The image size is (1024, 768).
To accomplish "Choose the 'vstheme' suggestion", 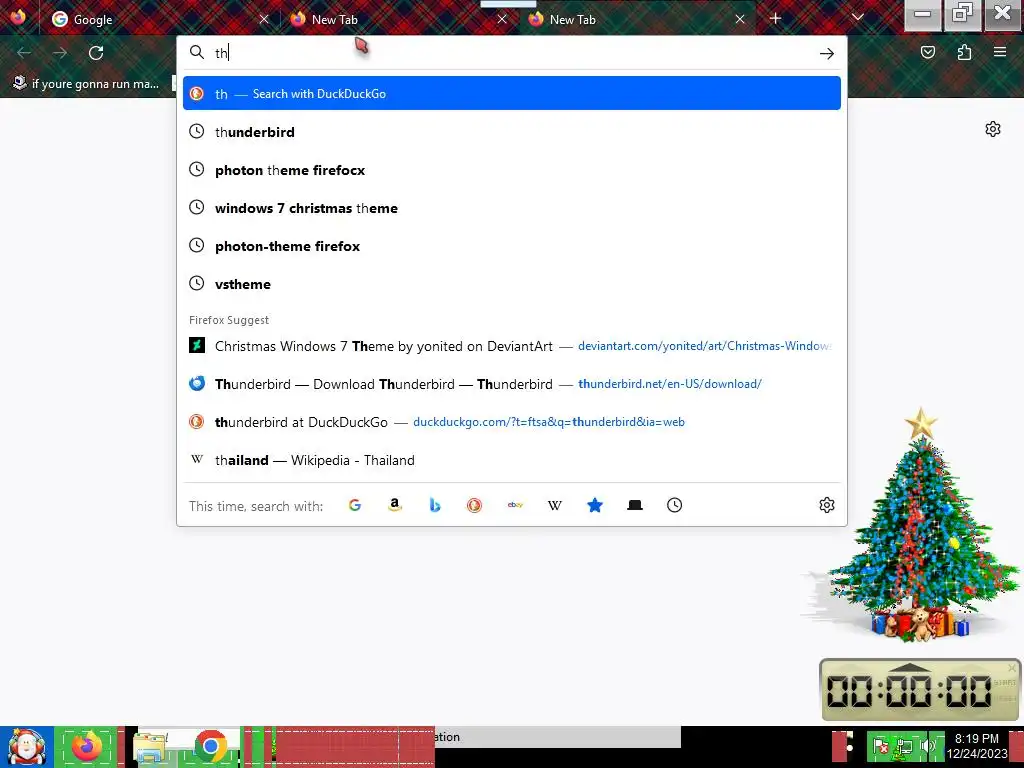I will pyautogui.click(x=511, y=284).
